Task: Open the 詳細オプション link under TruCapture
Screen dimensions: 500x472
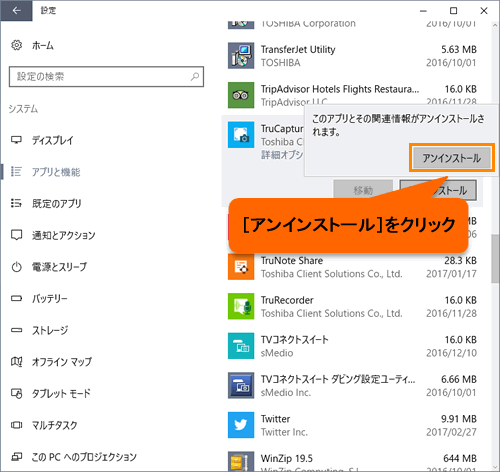Action: click(282, 155)
